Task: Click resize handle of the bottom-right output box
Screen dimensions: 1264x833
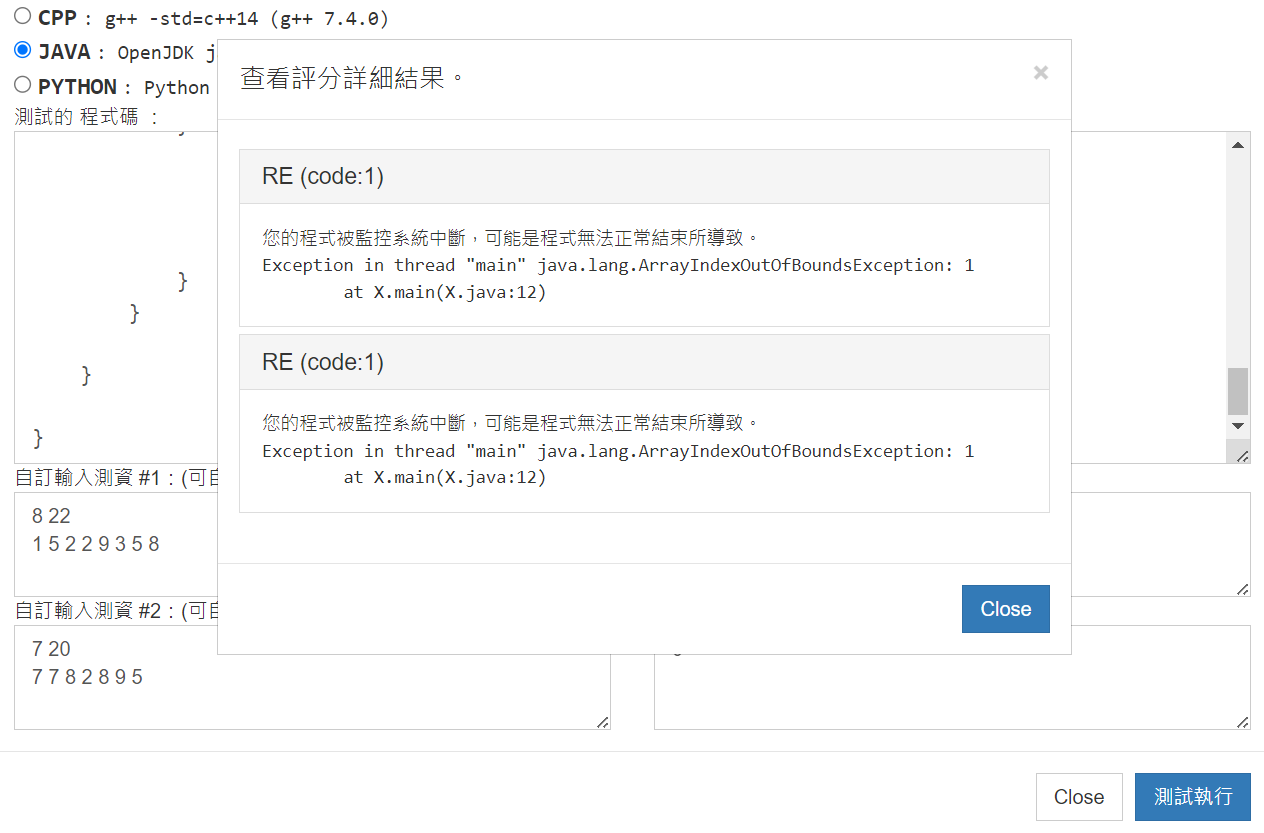Action: [x=1242, y=722]
